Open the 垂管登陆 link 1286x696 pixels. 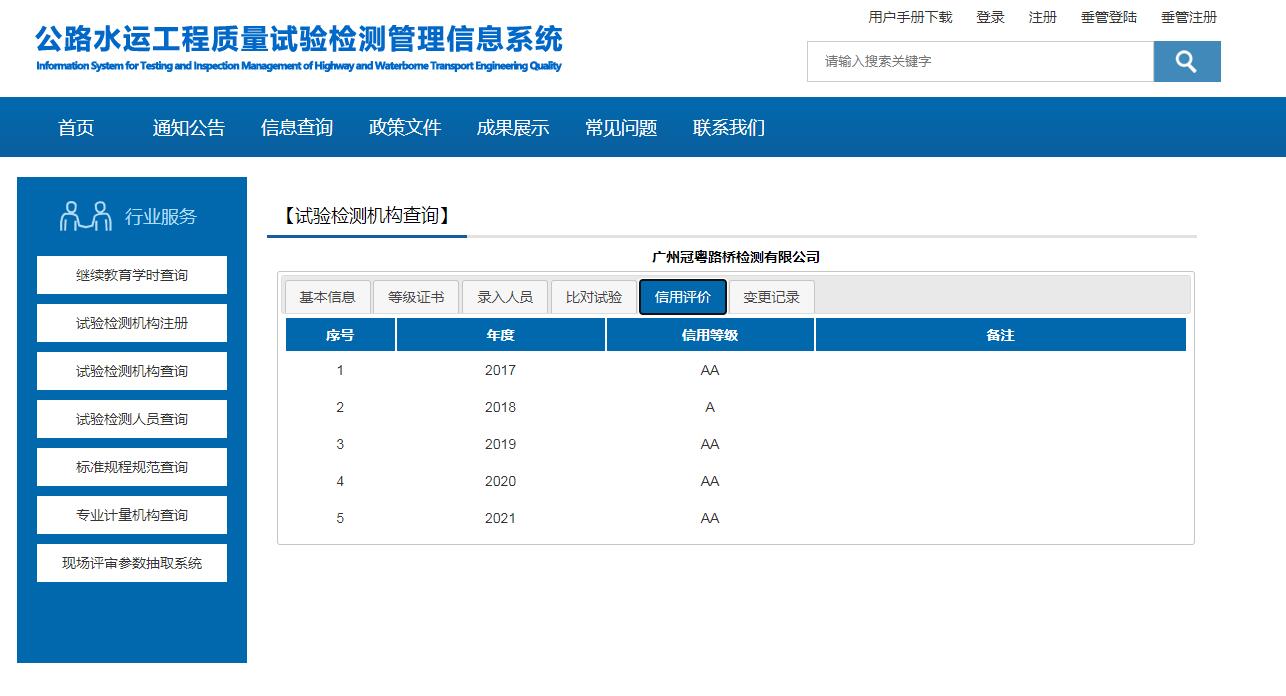coord(1109,17)
